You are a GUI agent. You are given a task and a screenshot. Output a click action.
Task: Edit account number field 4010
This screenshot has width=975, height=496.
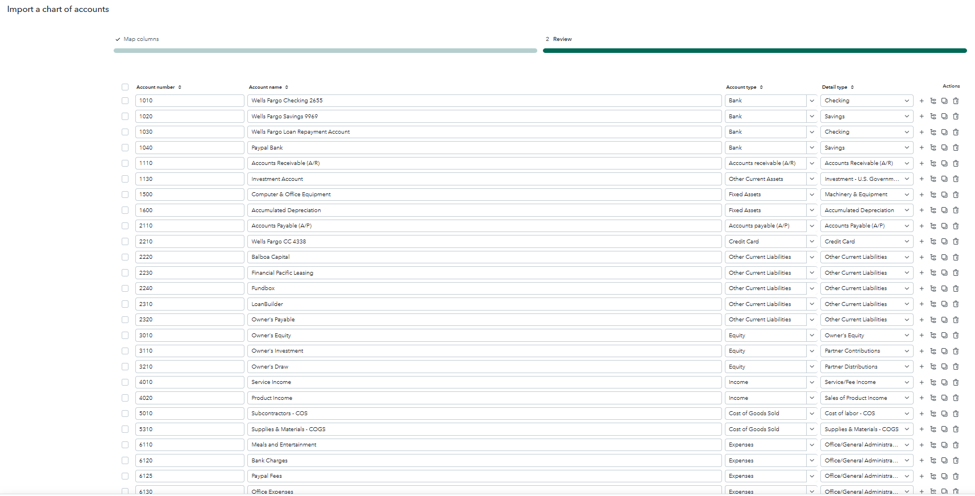click(x=190, y=382)
